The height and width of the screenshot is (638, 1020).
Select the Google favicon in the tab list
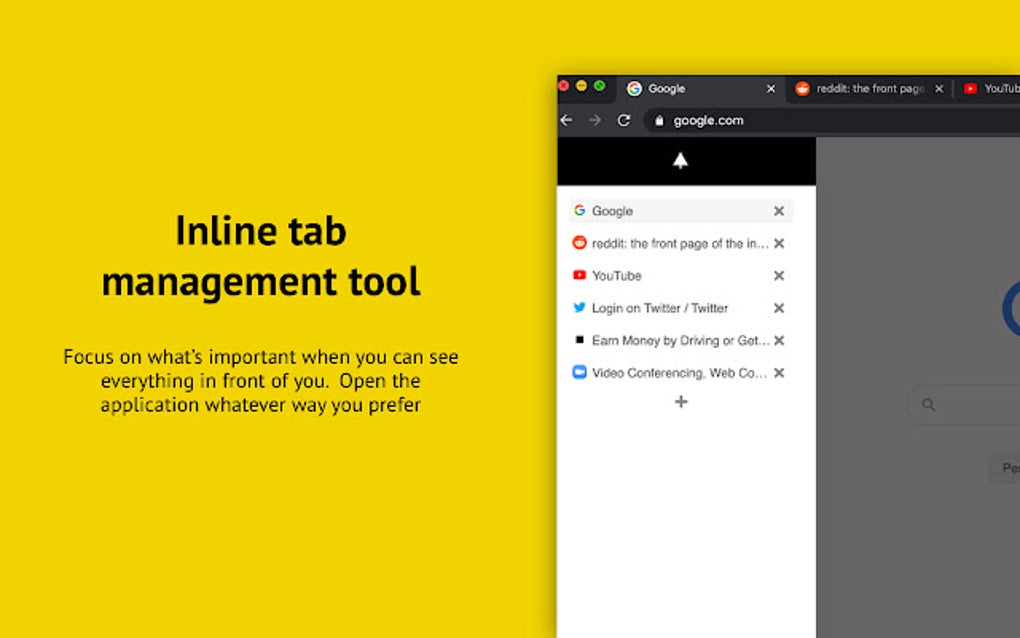(x=580, y=211)
